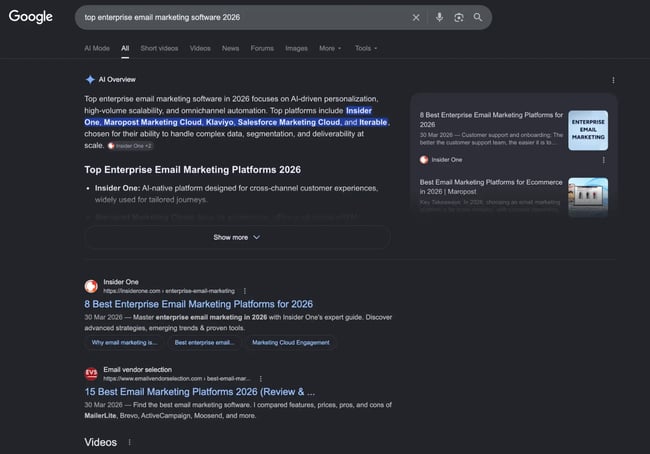Open the Forums tab
650x454 pixels.
262,49
